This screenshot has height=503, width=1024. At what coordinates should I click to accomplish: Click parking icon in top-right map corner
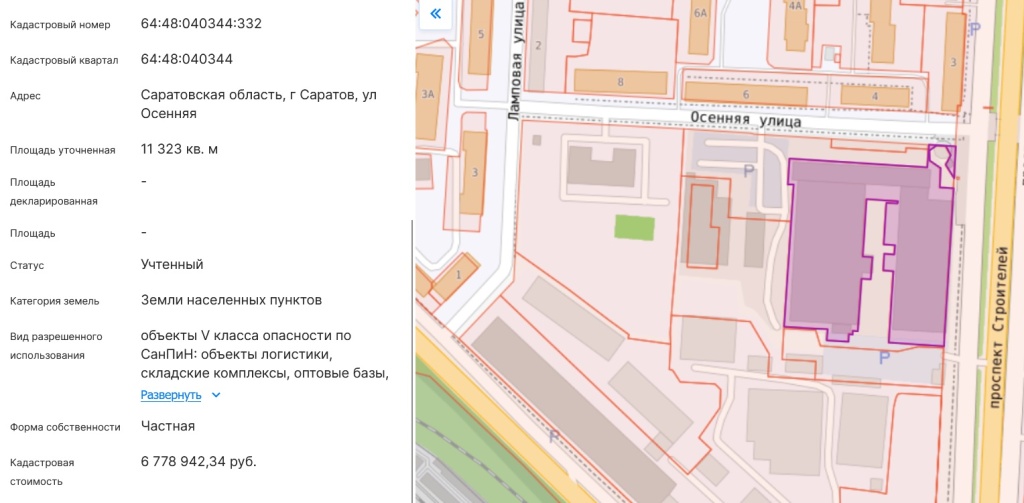point(975,29)
